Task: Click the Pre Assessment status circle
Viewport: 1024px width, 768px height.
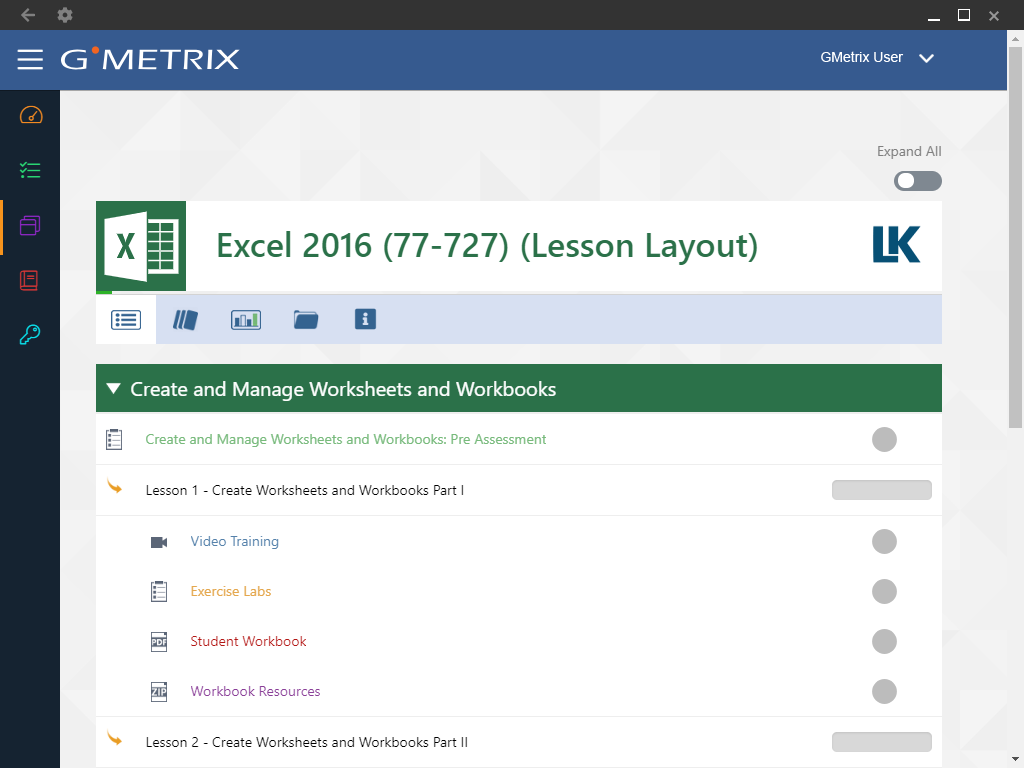Action: 884,440
